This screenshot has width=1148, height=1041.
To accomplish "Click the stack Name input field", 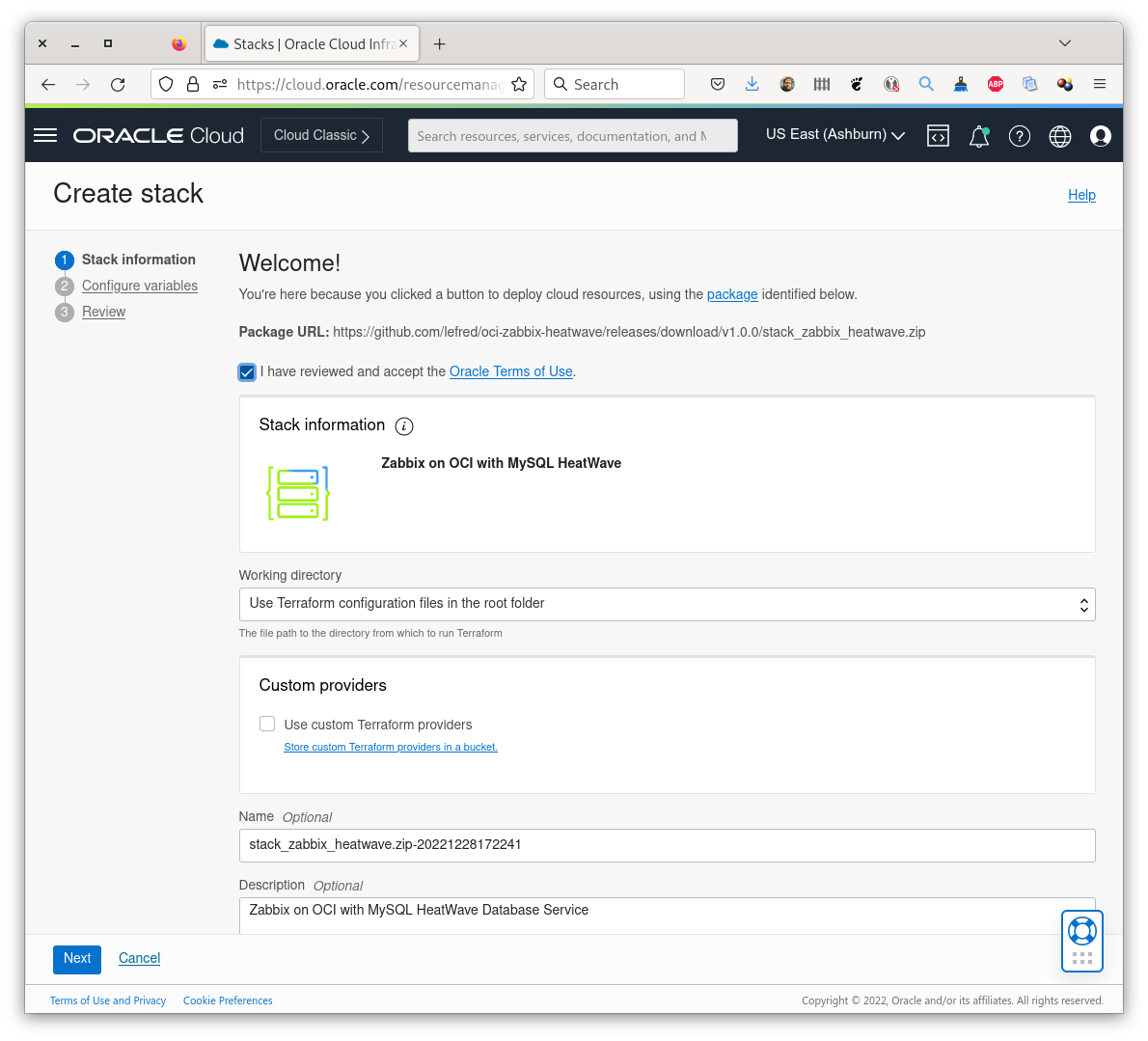I will point(667,845).
